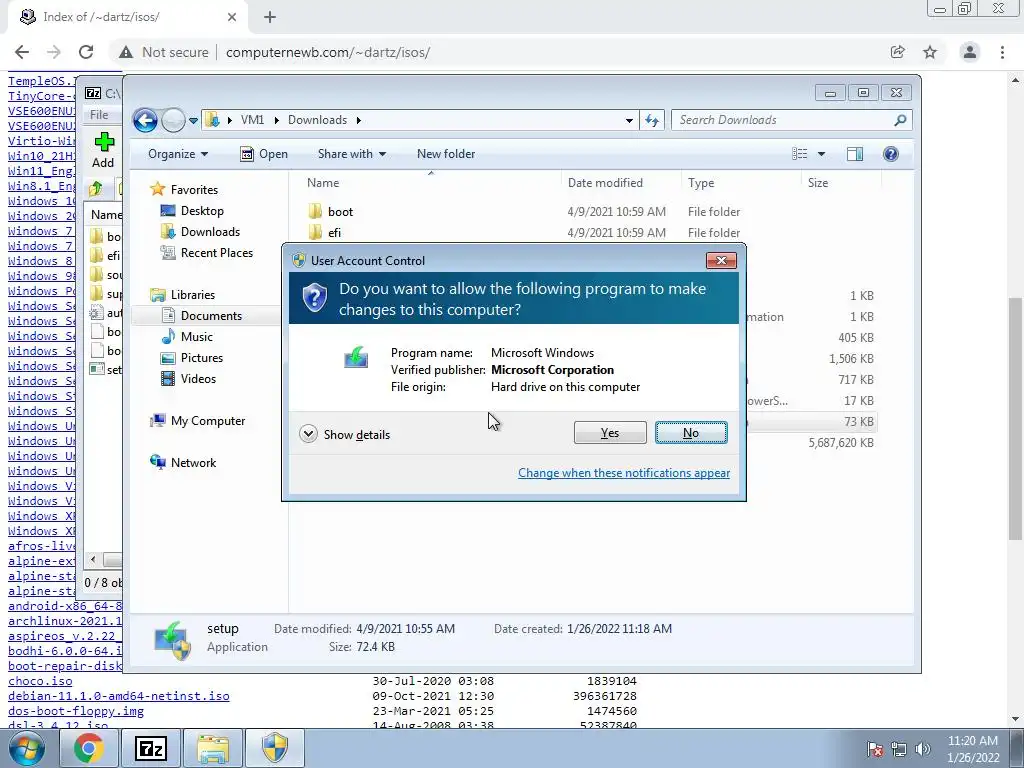Refresh the Downloads folder view

652,120
